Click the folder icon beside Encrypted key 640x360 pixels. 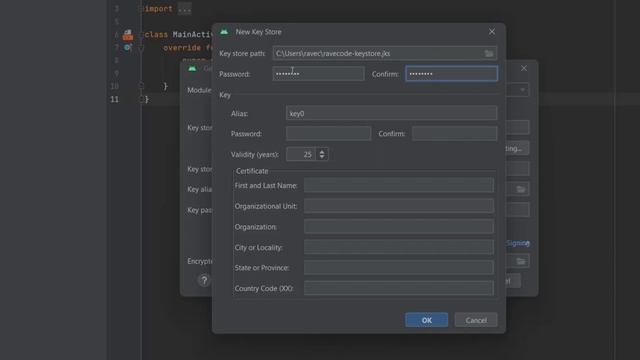coord(520,261)
